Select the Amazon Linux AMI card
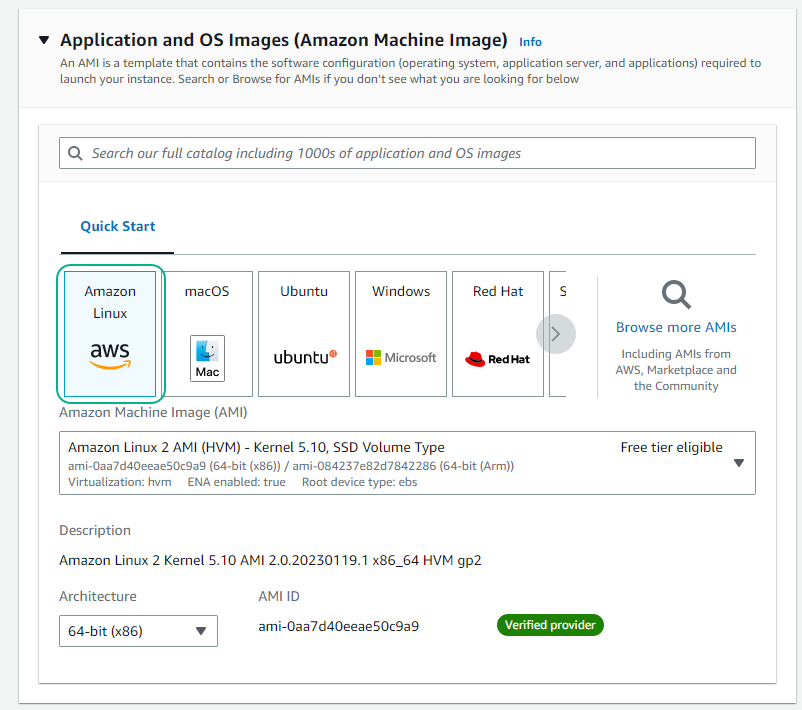Viewport: 802px width, 710px height. point(110,333)
